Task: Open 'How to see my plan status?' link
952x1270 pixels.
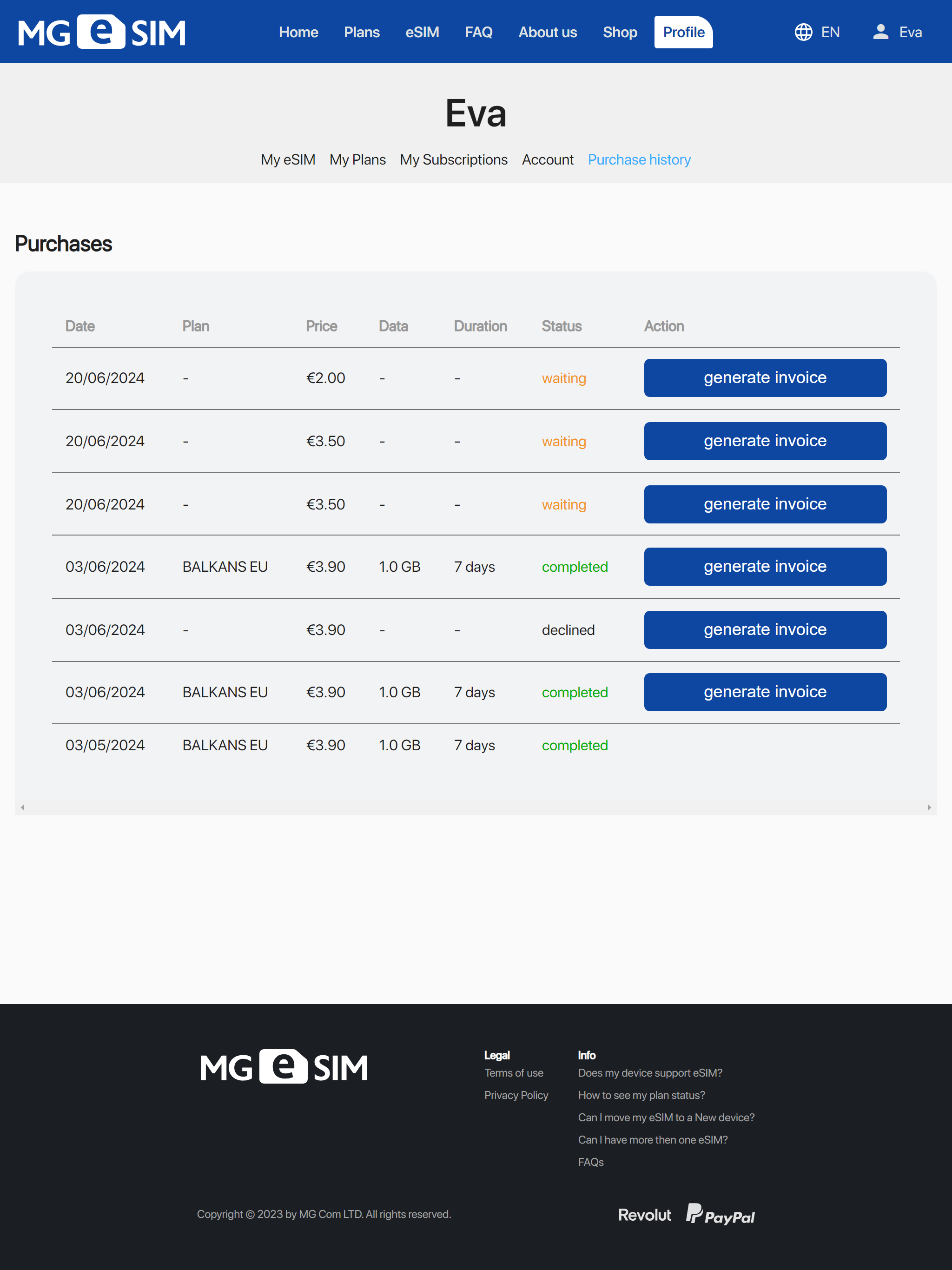Action: [x=641, y=1095]
